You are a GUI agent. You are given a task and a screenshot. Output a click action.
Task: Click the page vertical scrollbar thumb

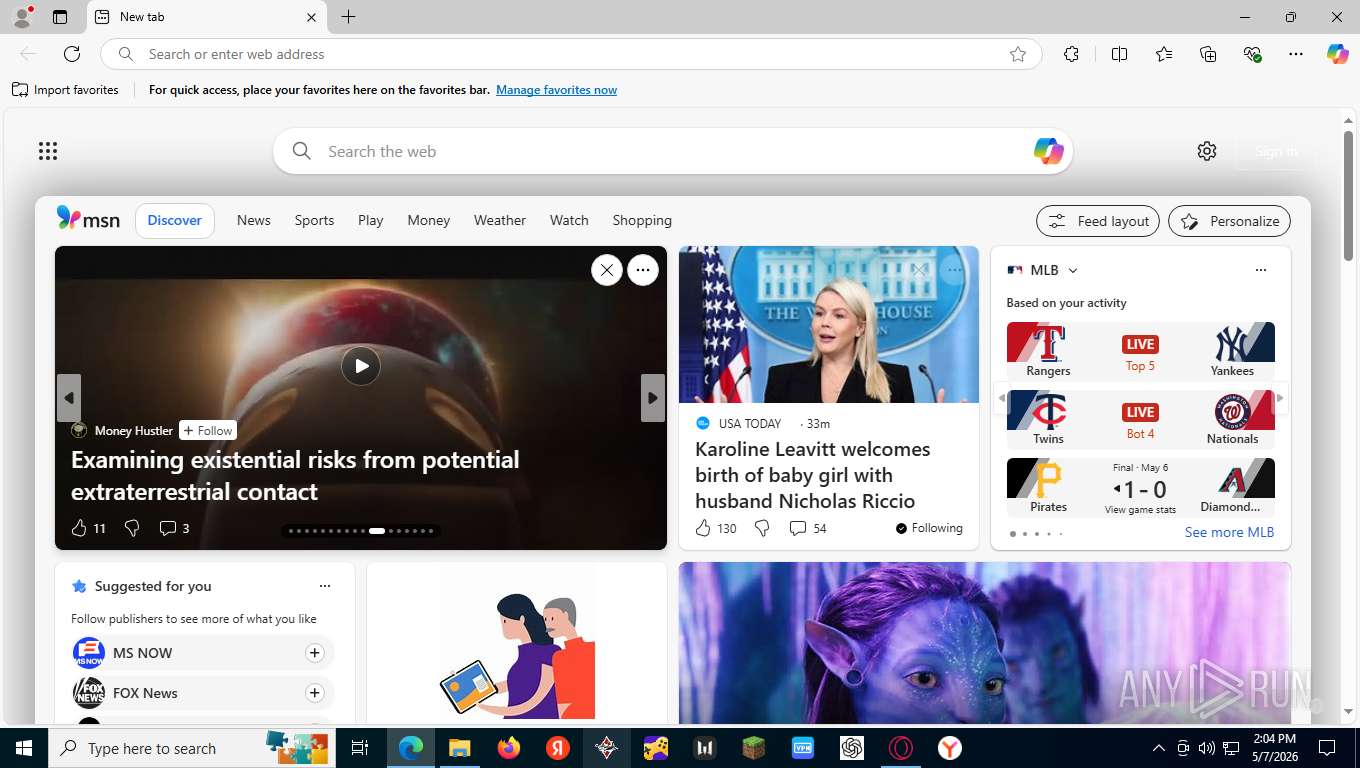click(1348, 196)
